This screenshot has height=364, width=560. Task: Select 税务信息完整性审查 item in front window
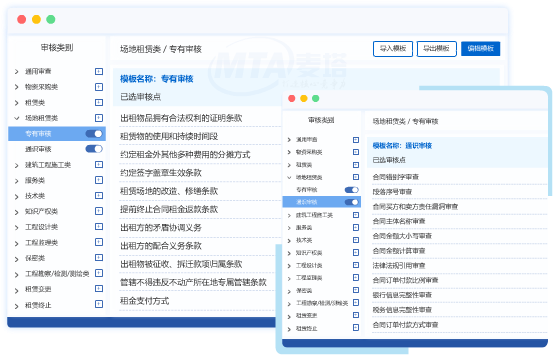[x=402, y=310]
